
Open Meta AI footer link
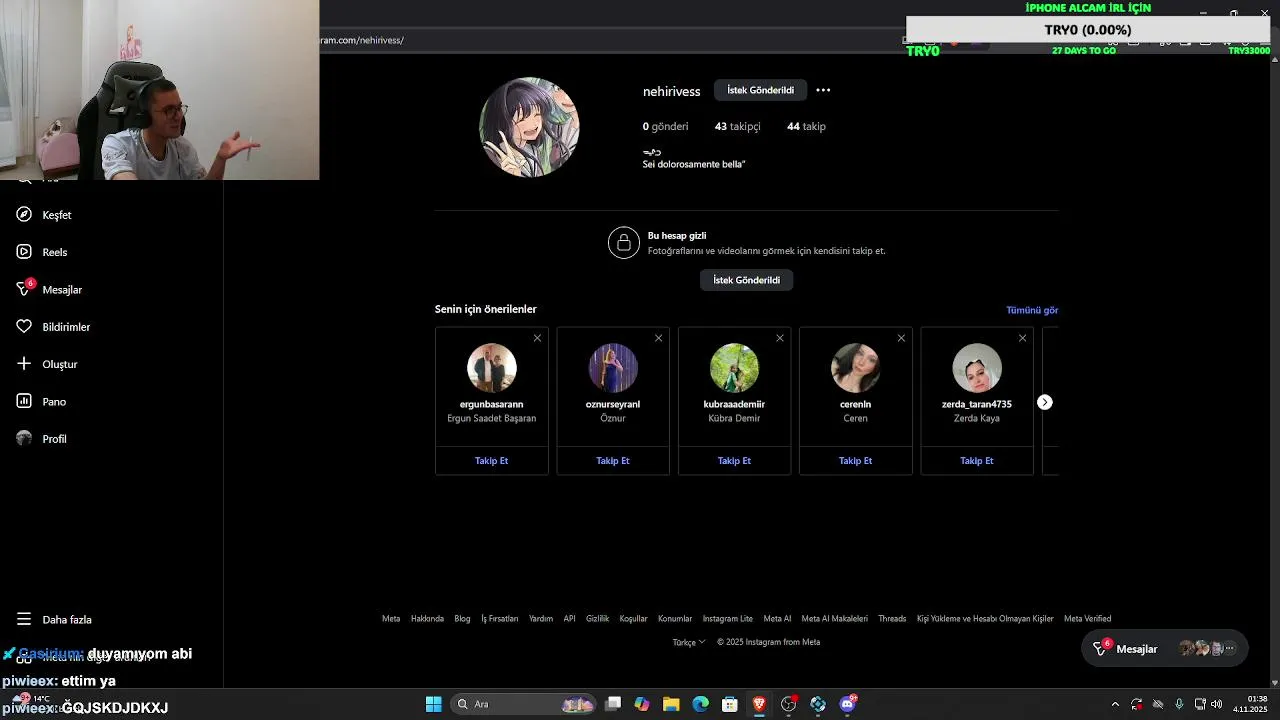click(777, 618)
